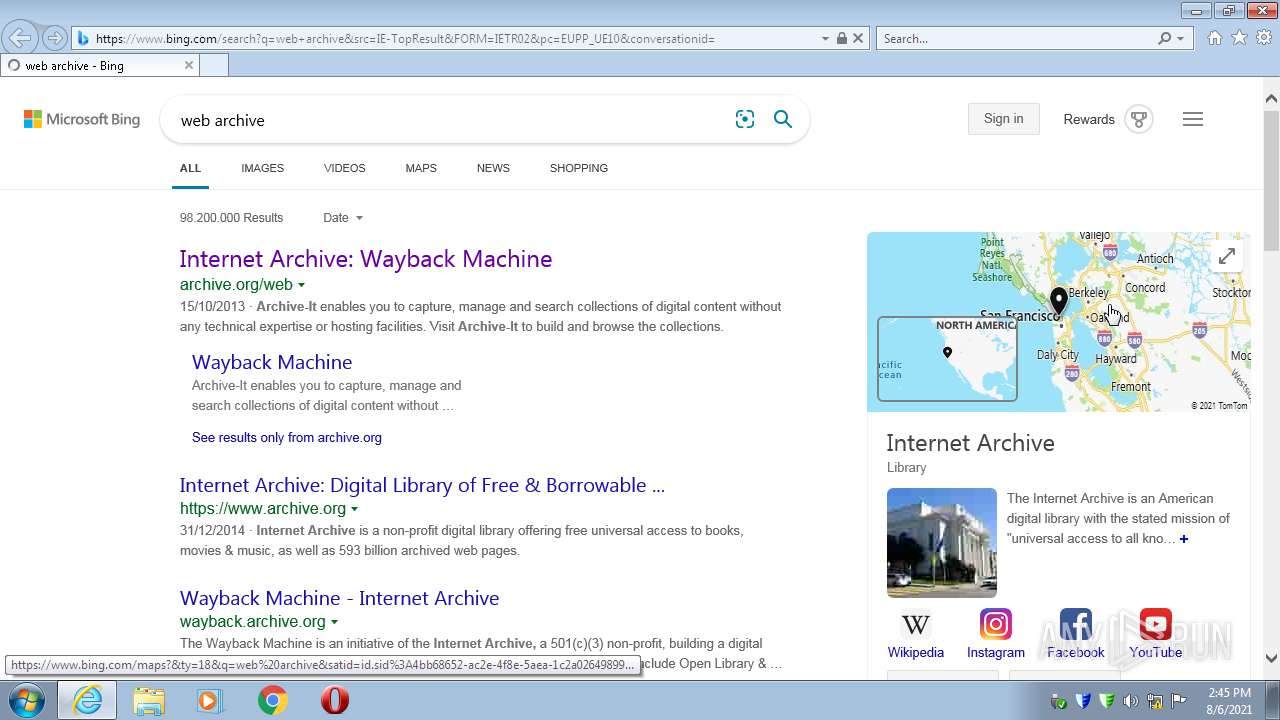The image size is (1280, 720).
Task: Open the Windows Start menu
Action: coord(27,700)
